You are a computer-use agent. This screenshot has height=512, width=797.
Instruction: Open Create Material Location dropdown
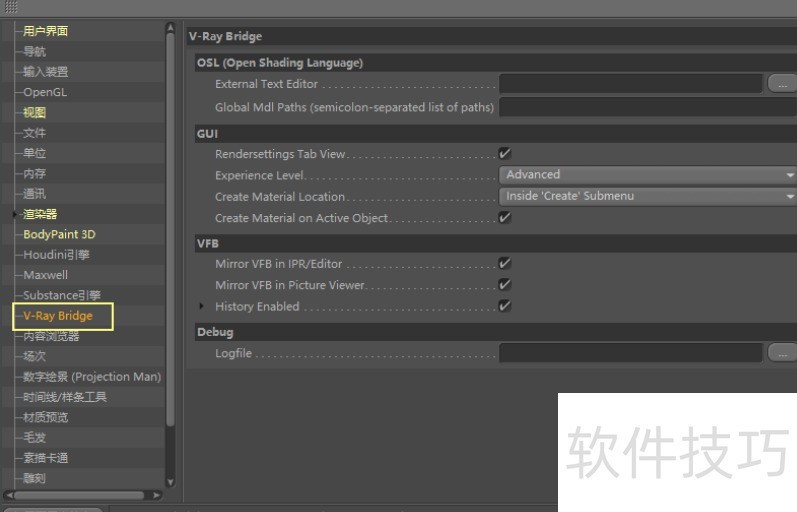point(647,197)
